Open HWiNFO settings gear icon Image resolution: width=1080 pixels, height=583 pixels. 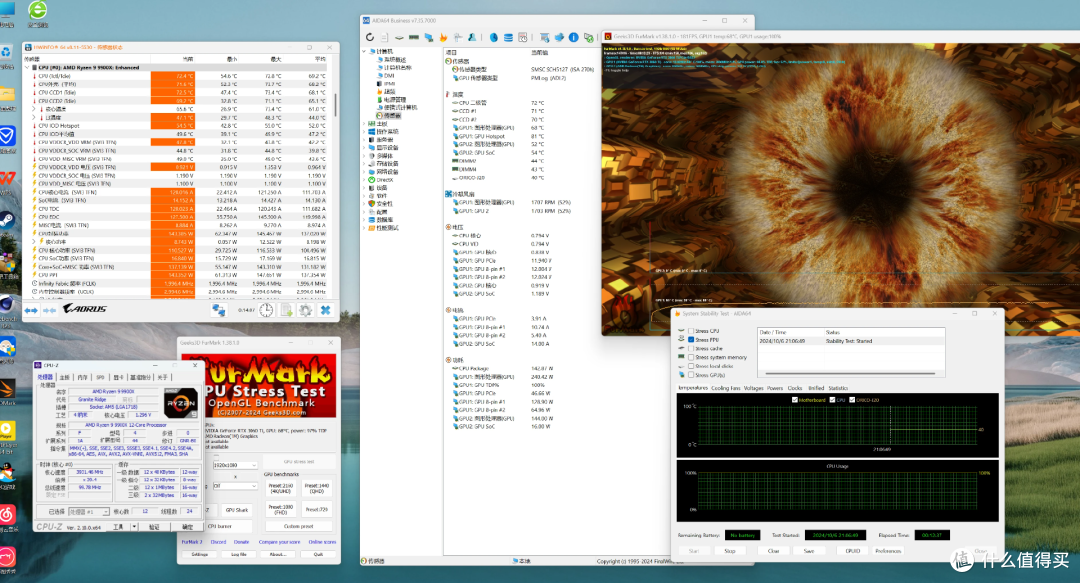pos(306,311)
